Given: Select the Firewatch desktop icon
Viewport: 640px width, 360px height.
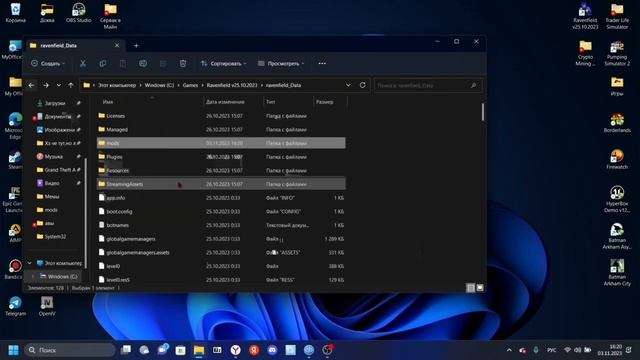Looking at the screenshot, I should [617, 160].
